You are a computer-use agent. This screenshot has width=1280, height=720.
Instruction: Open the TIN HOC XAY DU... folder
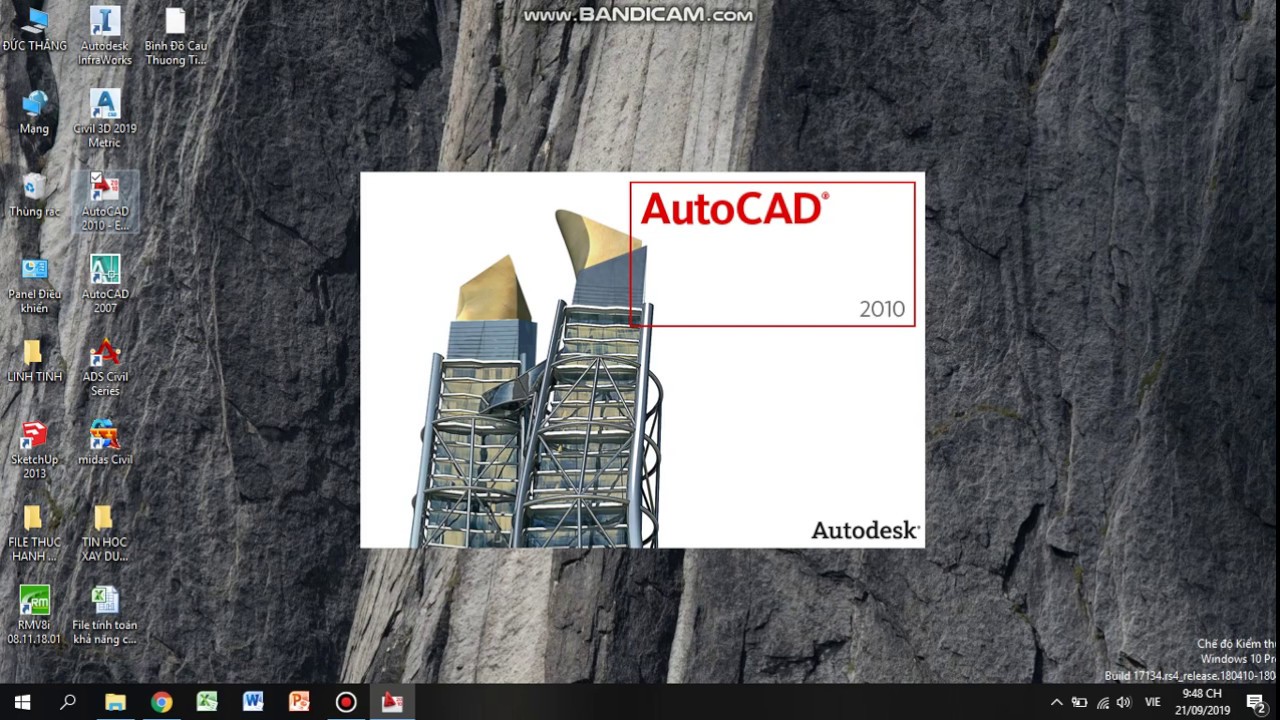[105, 534]
